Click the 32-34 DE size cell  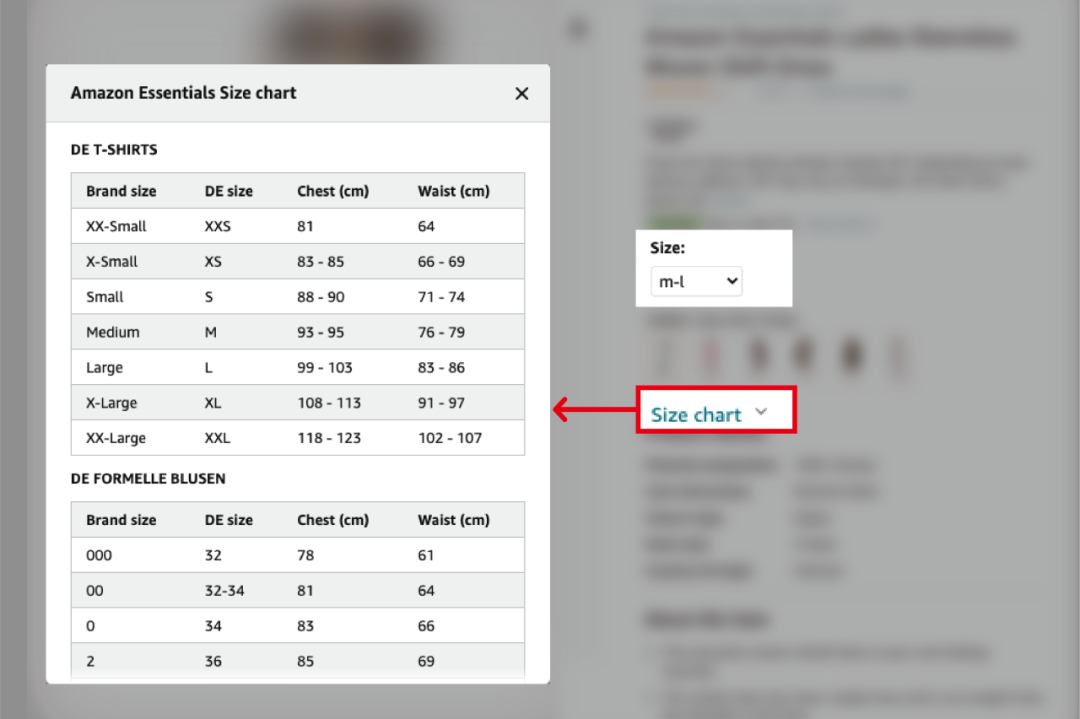(224, 591)
